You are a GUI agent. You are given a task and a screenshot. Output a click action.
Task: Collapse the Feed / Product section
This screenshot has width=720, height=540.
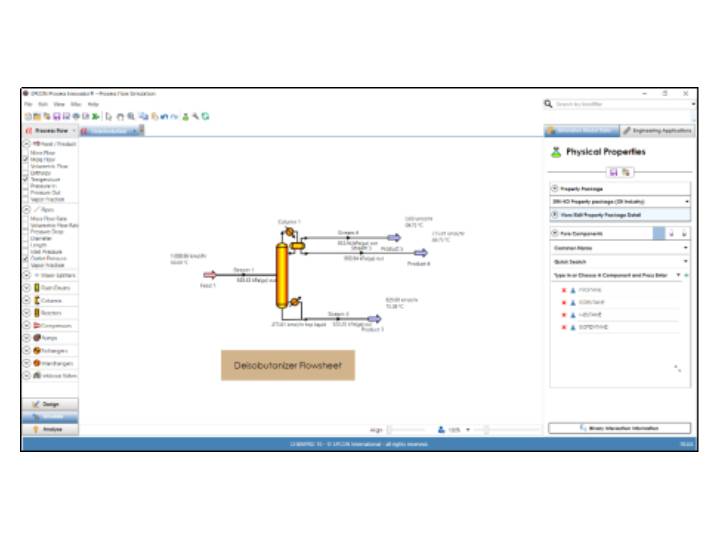[27, 144]
